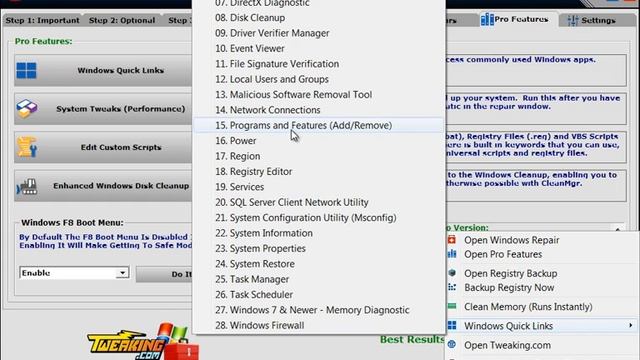Select 25. Task Manager
Viewport: 640px width, 360px height.
coord(318,279)
